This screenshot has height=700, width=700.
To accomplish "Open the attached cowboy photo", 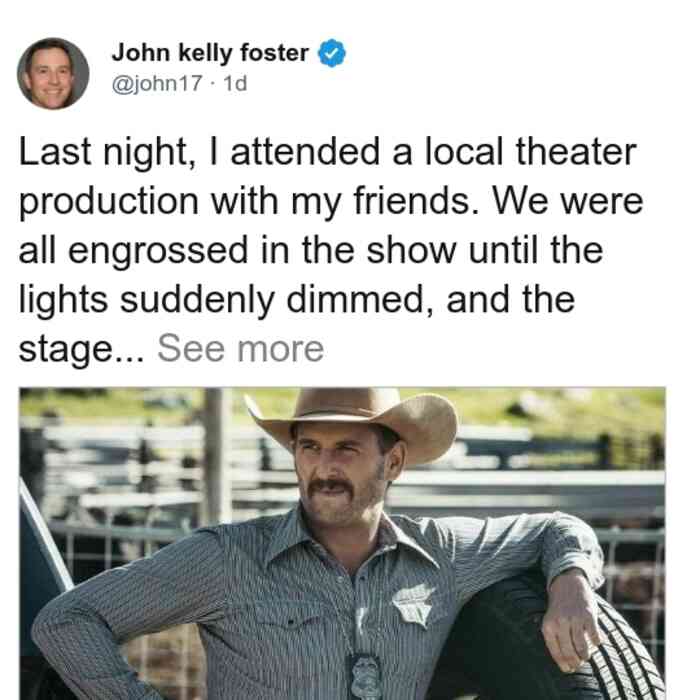I will point(342,543).
